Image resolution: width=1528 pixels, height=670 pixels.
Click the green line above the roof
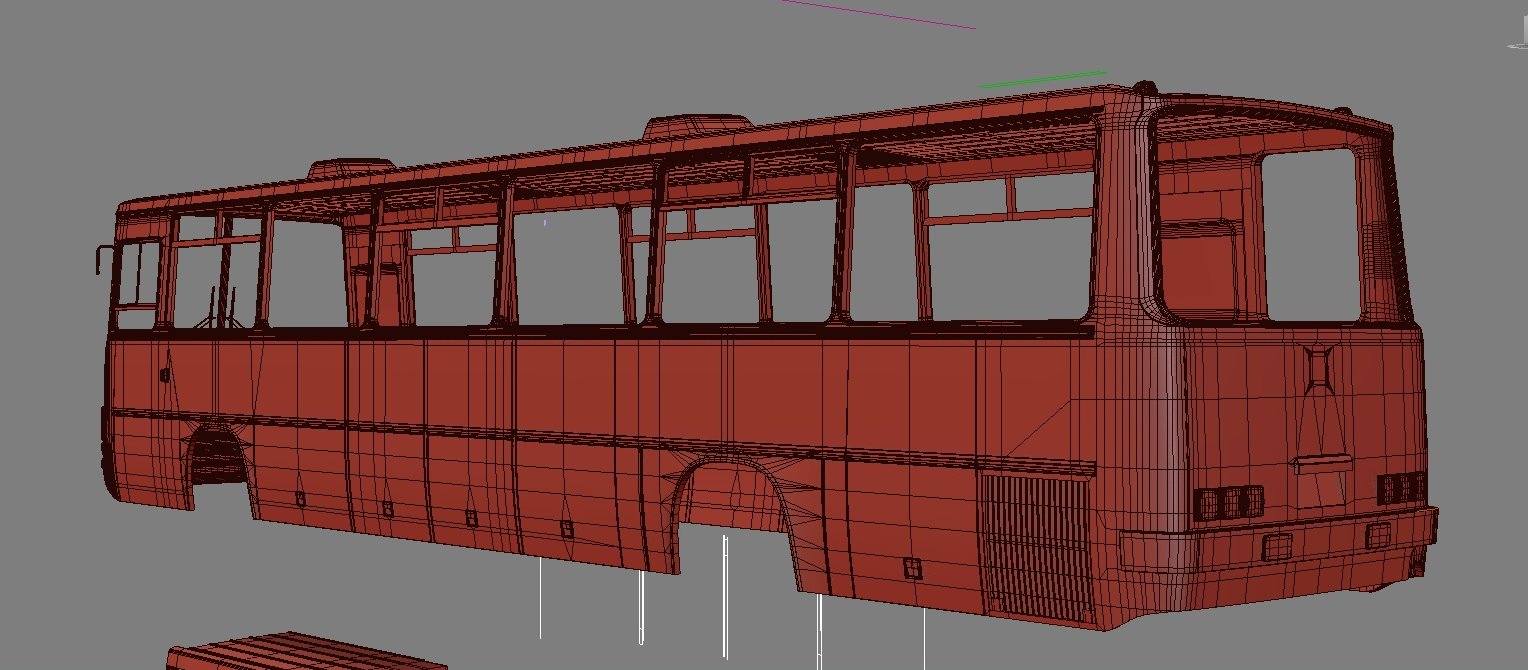click(1044, 79)
